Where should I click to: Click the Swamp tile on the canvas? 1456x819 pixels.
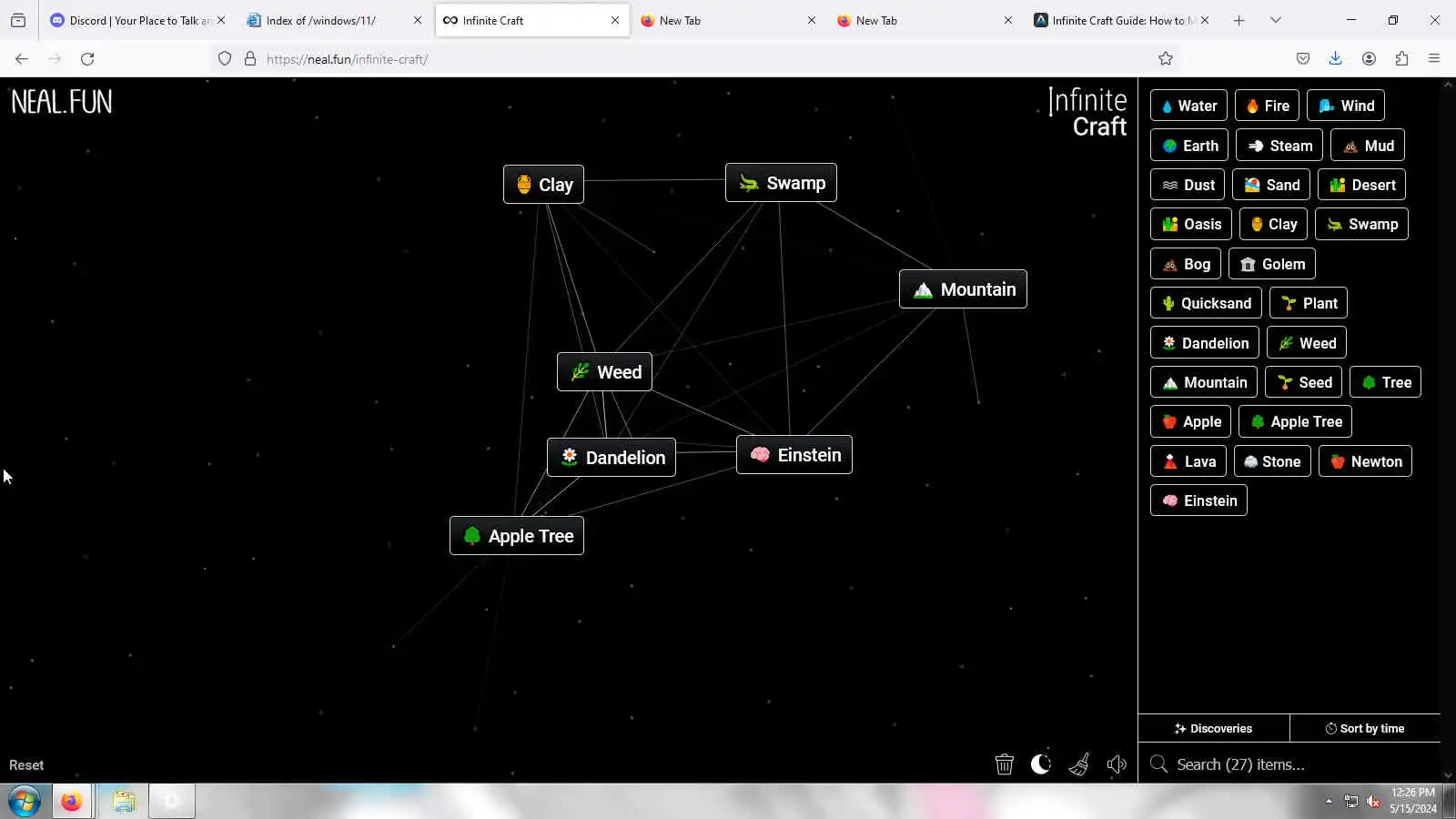[781, 183]
